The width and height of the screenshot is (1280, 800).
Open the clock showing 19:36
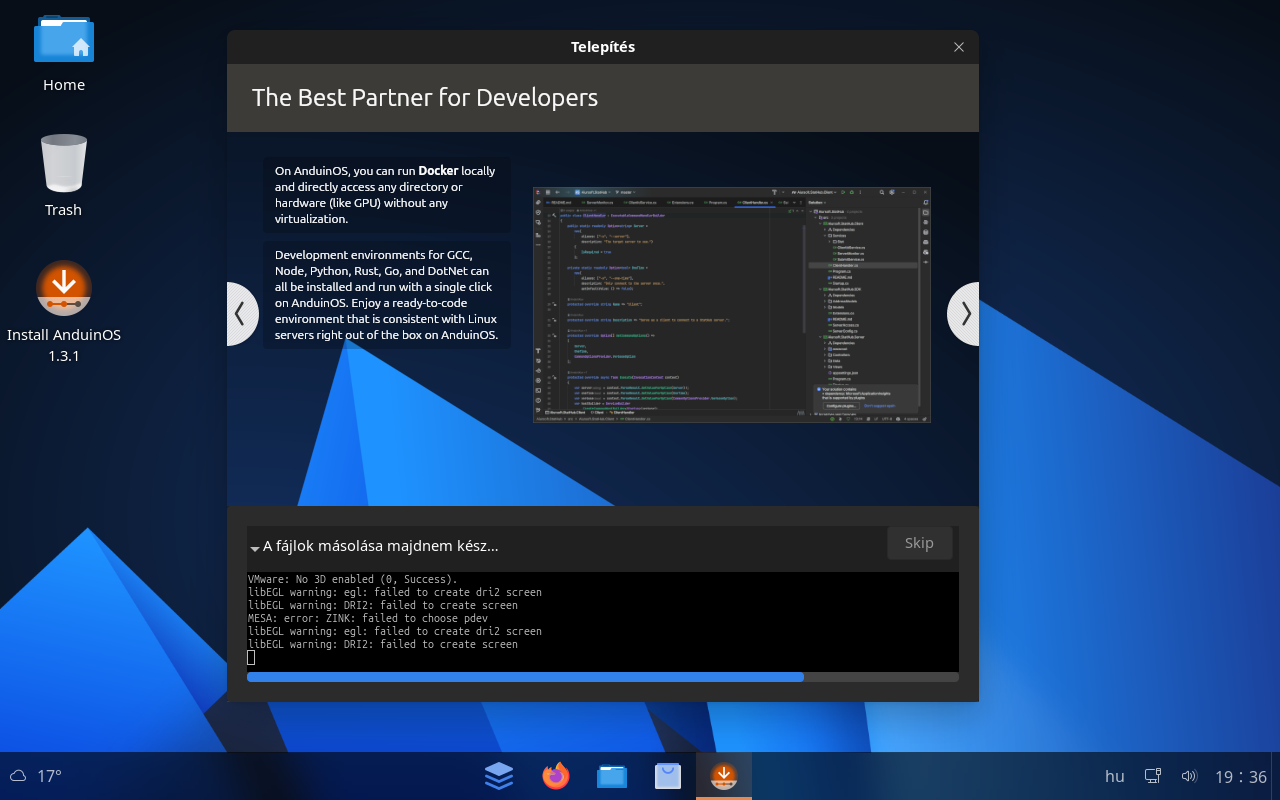pyautogui.click(x=1241, y=776)
